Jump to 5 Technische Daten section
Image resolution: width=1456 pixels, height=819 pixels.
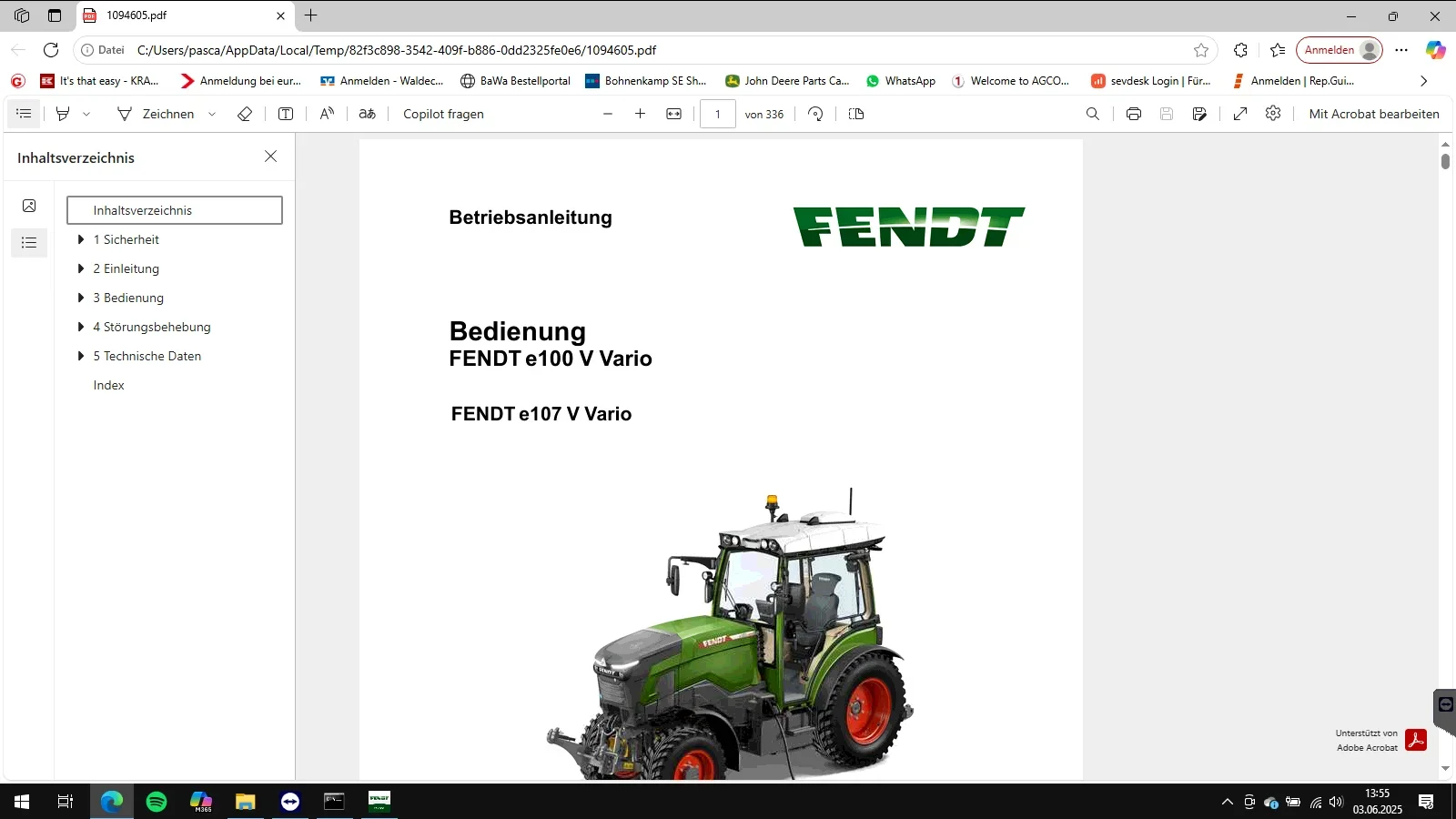147,356
